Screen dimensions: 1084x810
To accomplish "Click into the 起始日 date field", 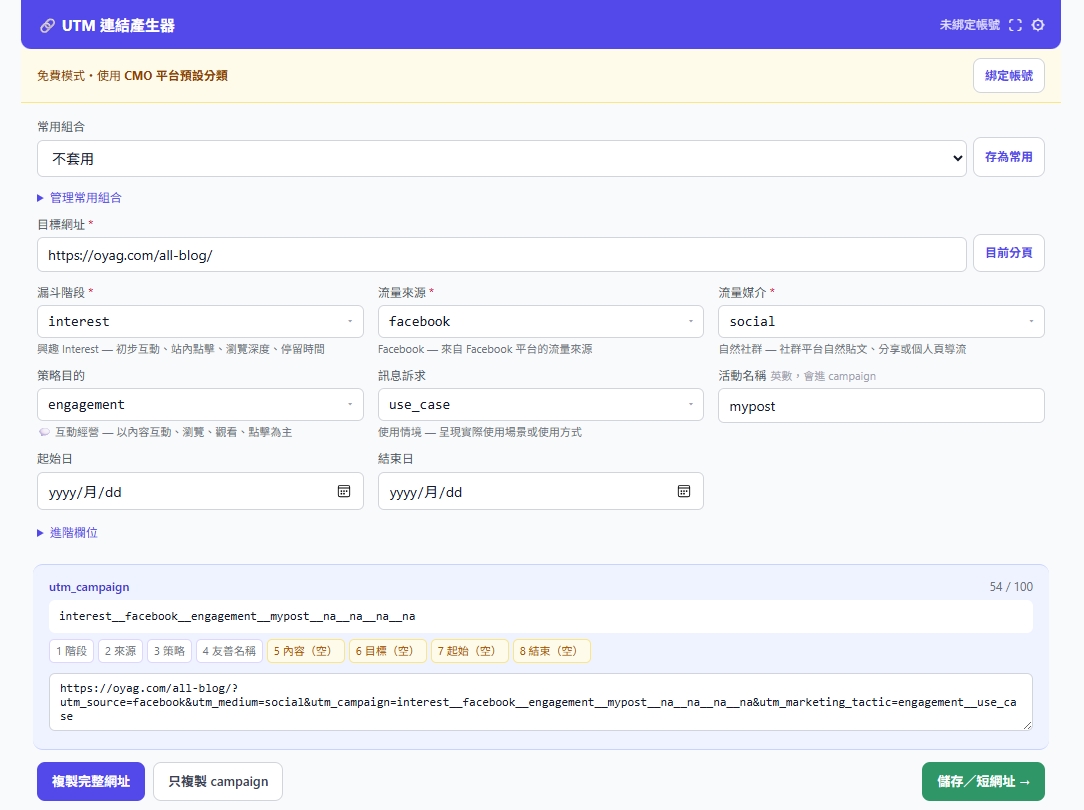I will tap(200, 491).
